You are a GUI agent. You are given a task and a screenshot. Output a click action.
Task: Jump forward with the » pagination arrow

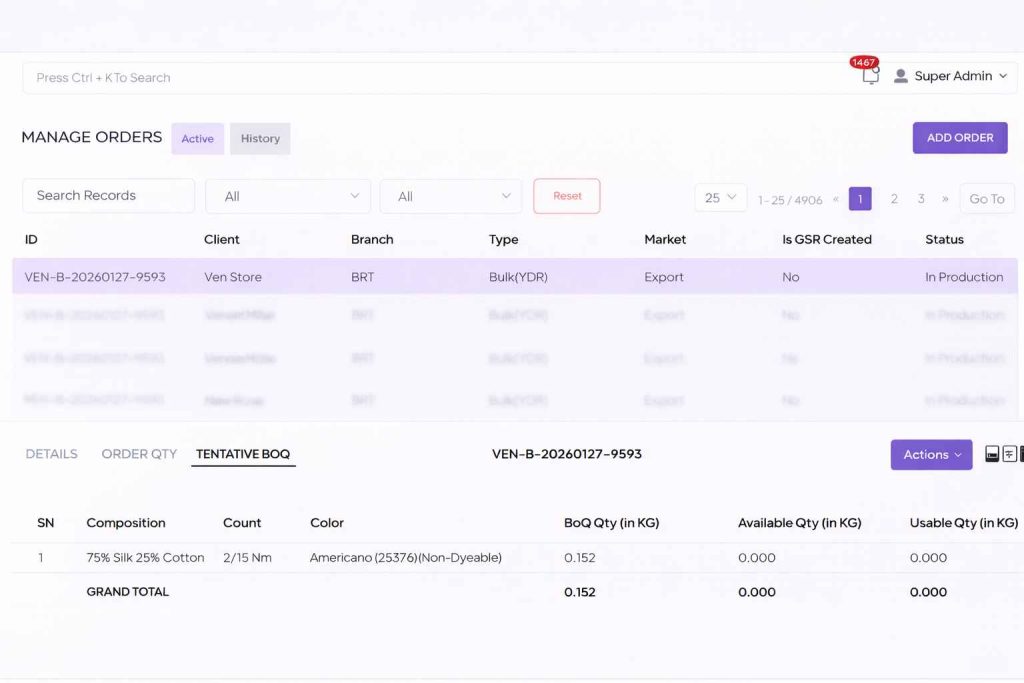click(x=945, y=198)
